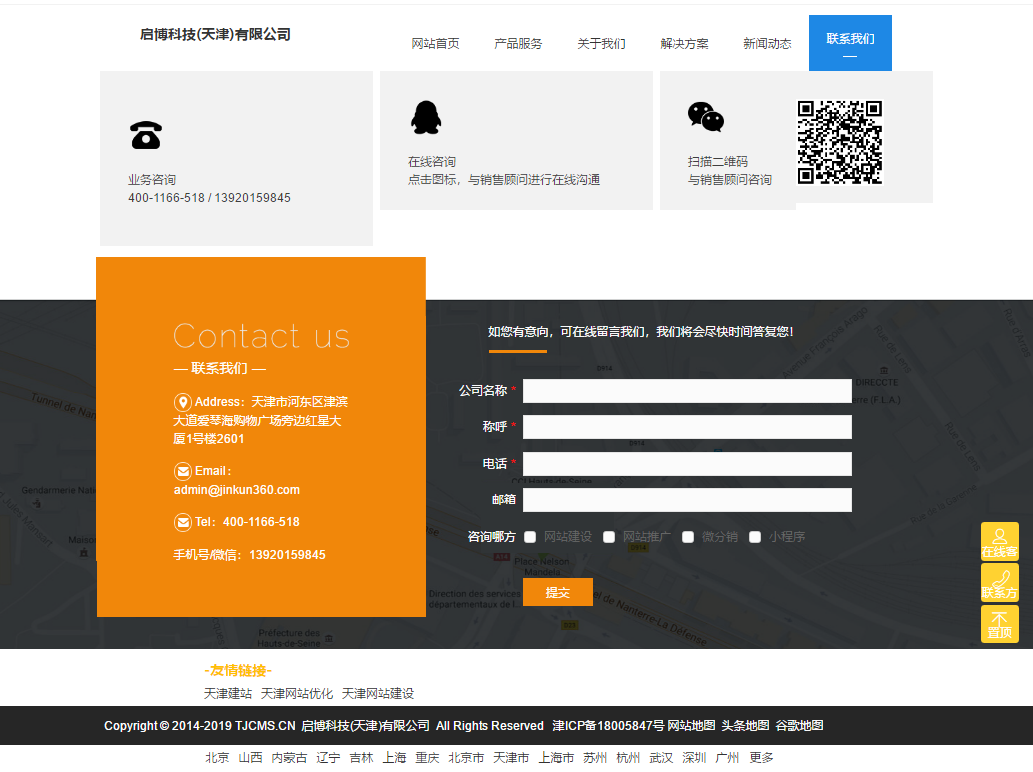Click the active 联系我们 nav tab
Image resolution: width=1033 pixels, height=772 pixels.
click(850, 43)
